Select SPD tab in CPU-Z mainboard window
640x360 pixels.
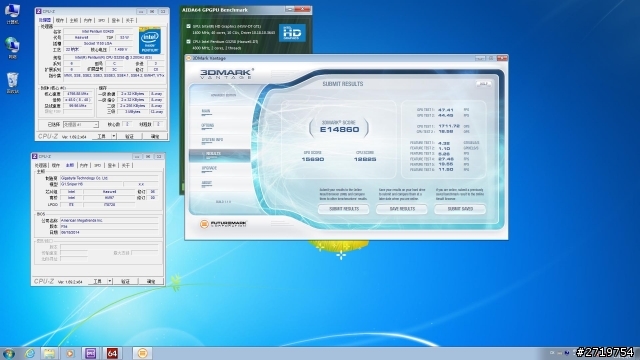click(98, 165)
